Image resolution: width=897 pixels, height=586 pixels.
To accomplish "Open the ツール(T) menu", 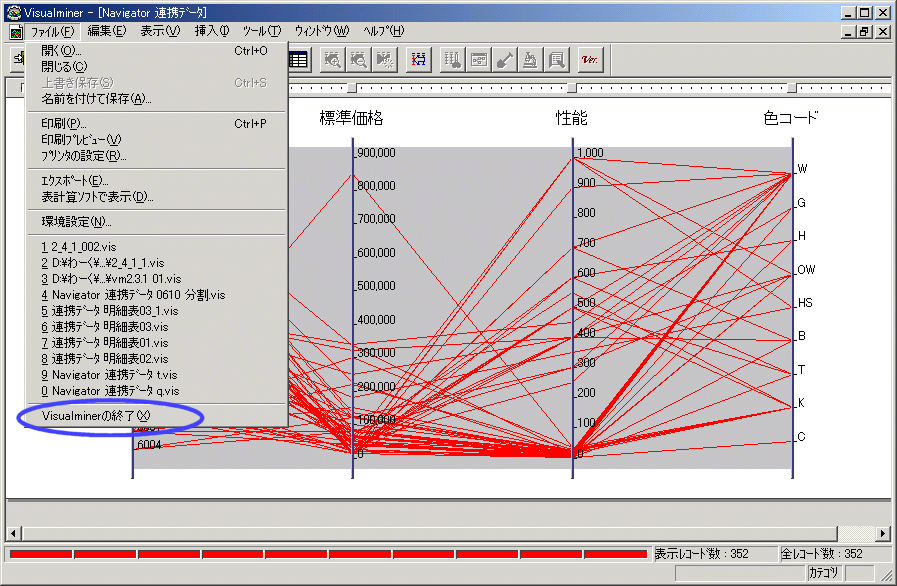I will tap(261, 31).
